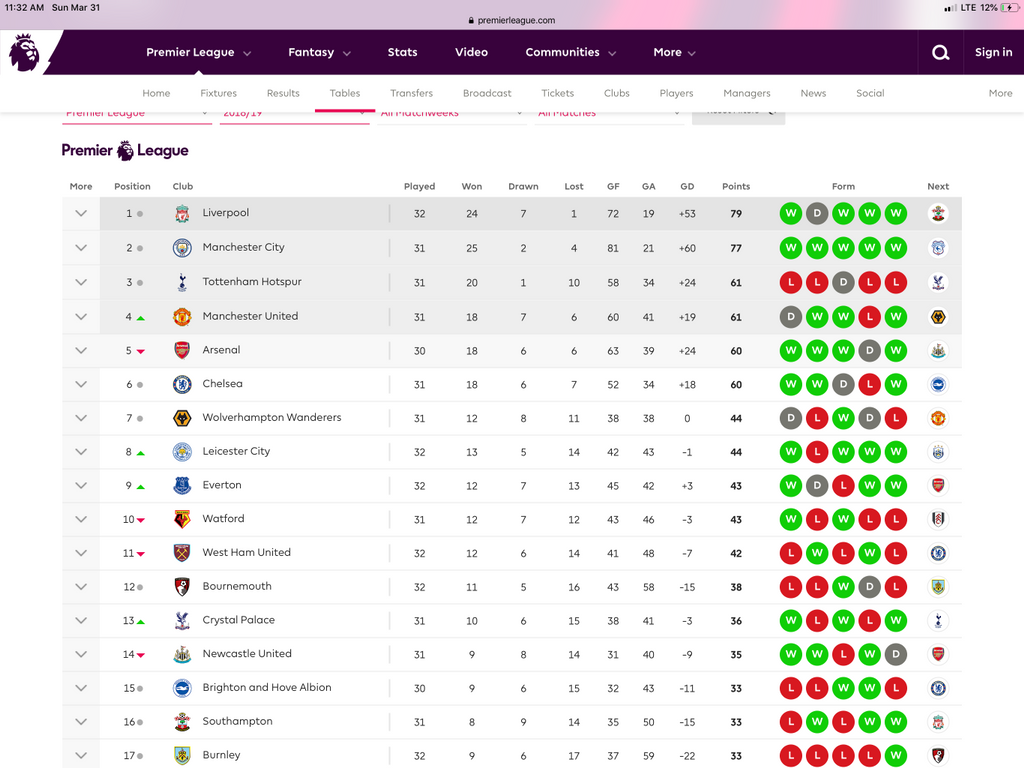Switch to the Fixtures tab
The width and height of the screenshot is (1024, 768).
pos(218,93)
